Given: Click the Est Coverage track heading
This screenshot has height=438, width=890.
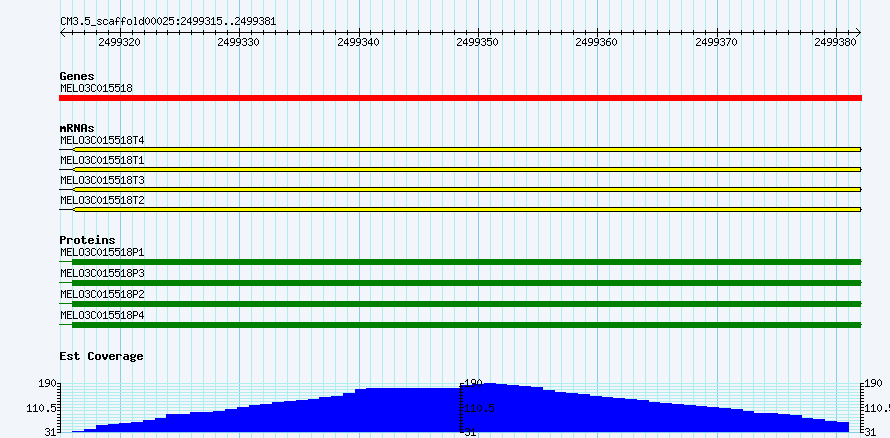Looking at the screenshot, I should pos(102,356).
